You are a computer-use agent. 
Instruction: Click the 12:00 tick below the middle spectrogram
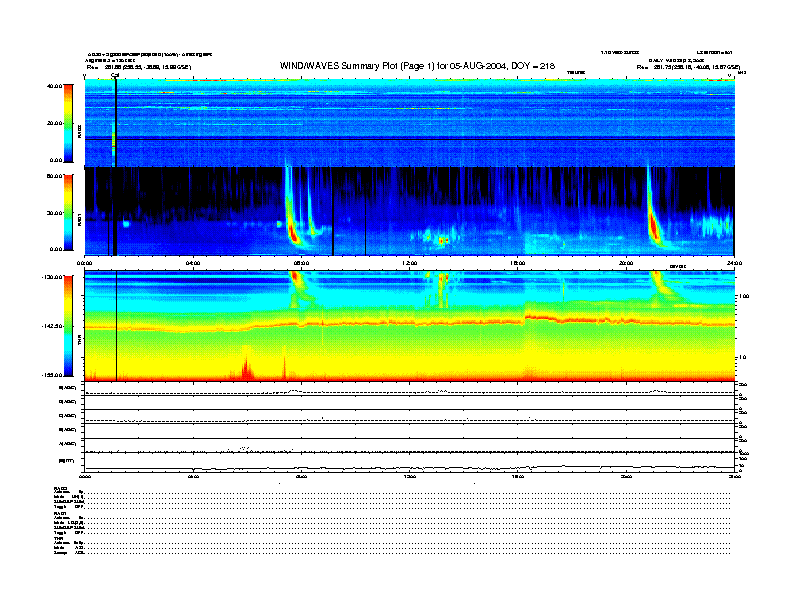[410, 263]
